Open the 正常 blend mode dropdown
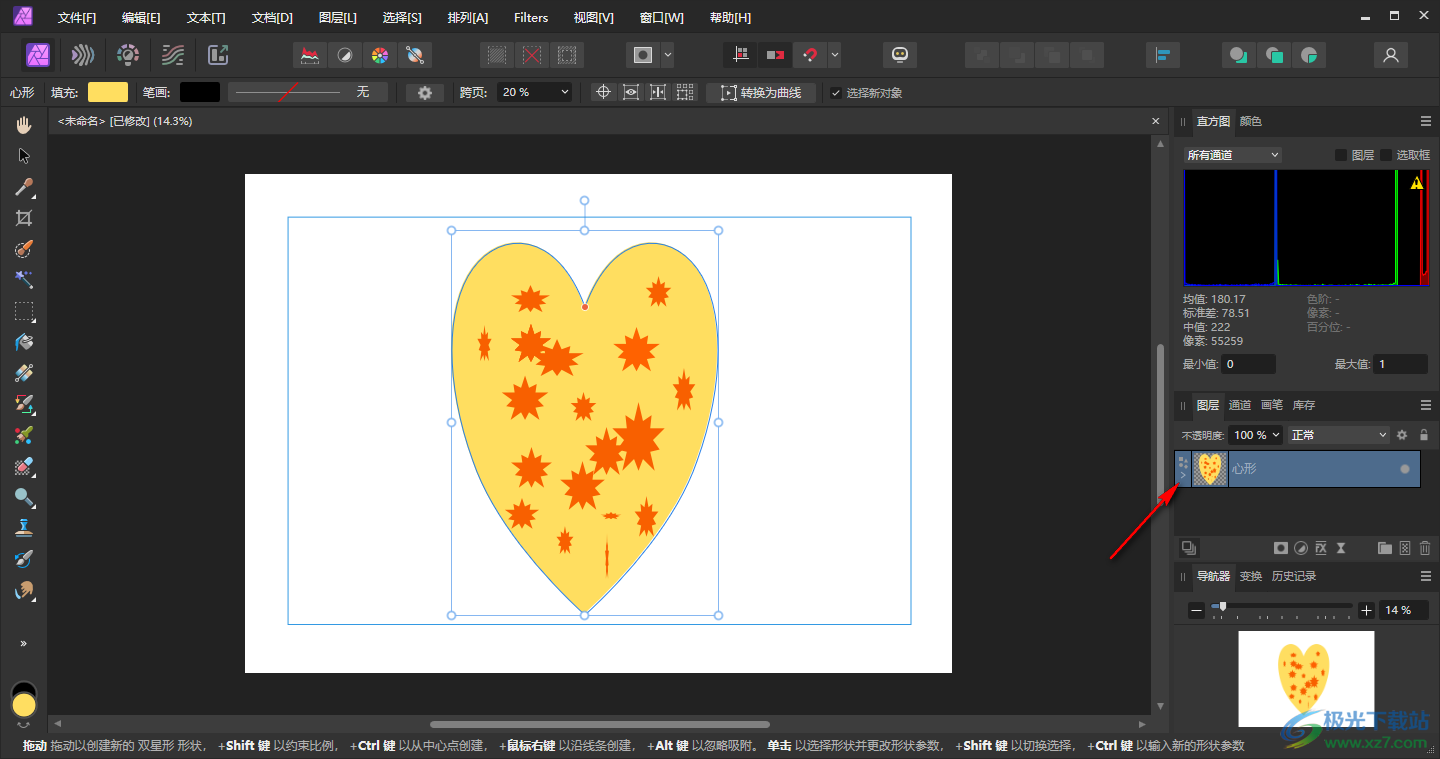Viewport: 1440px width, 759px height. click(x=1338, y=435)
